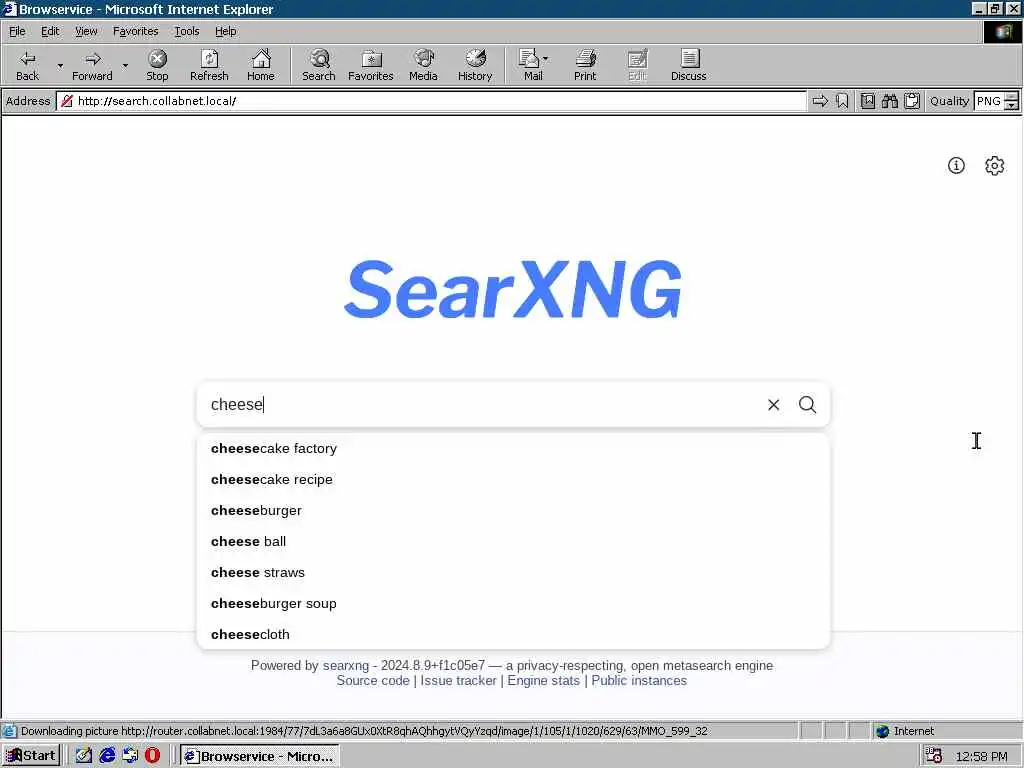Select suggestion 'cheesecake recipe'
Viewport: 1024px width, 768px height.
[x=513, y=479]
